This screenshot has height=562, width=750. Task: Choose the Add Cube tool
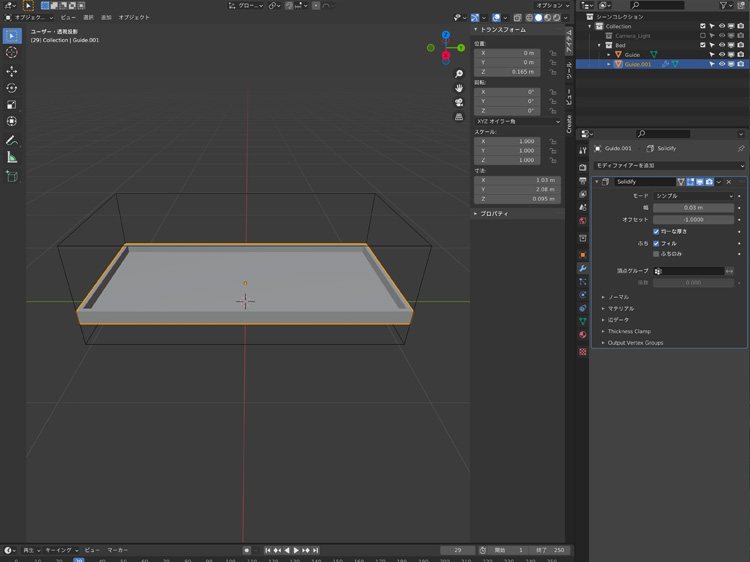(x=12, y=176)
